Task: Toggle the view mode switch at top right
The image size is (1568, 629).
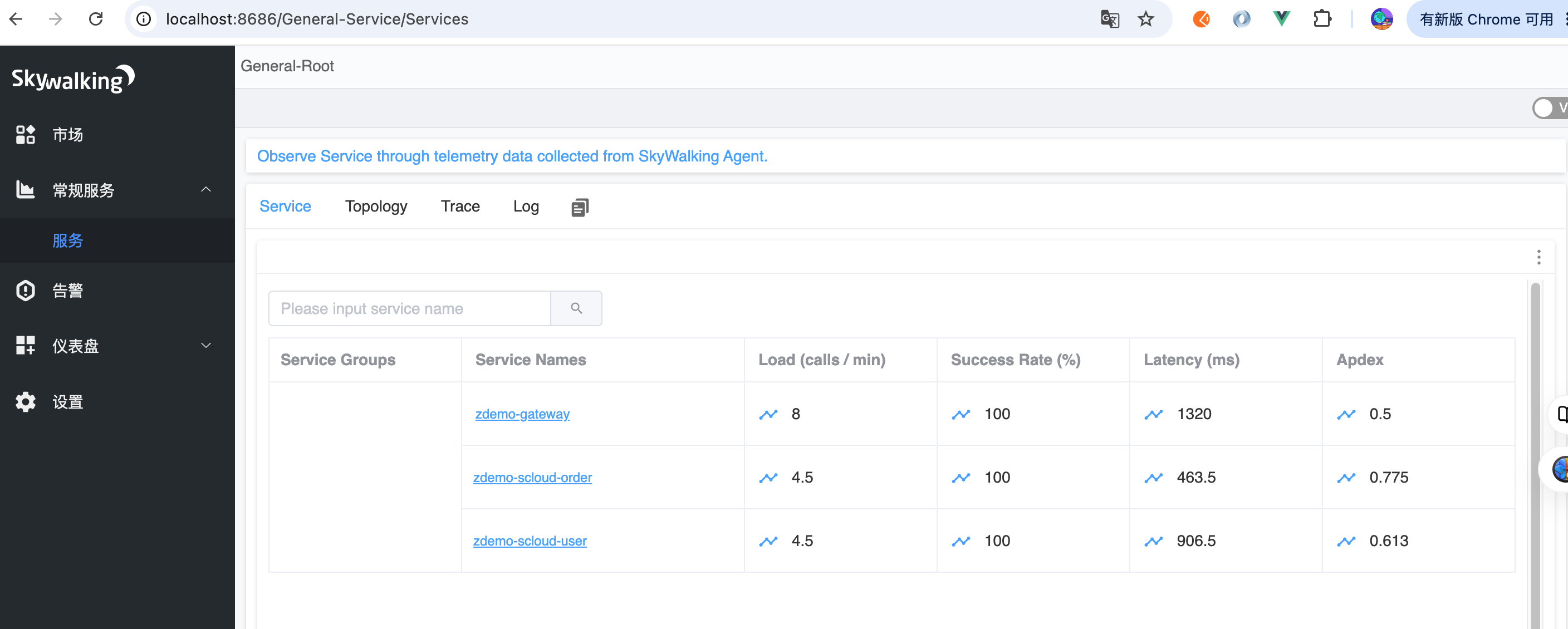Action: [x=1549, y=107]
